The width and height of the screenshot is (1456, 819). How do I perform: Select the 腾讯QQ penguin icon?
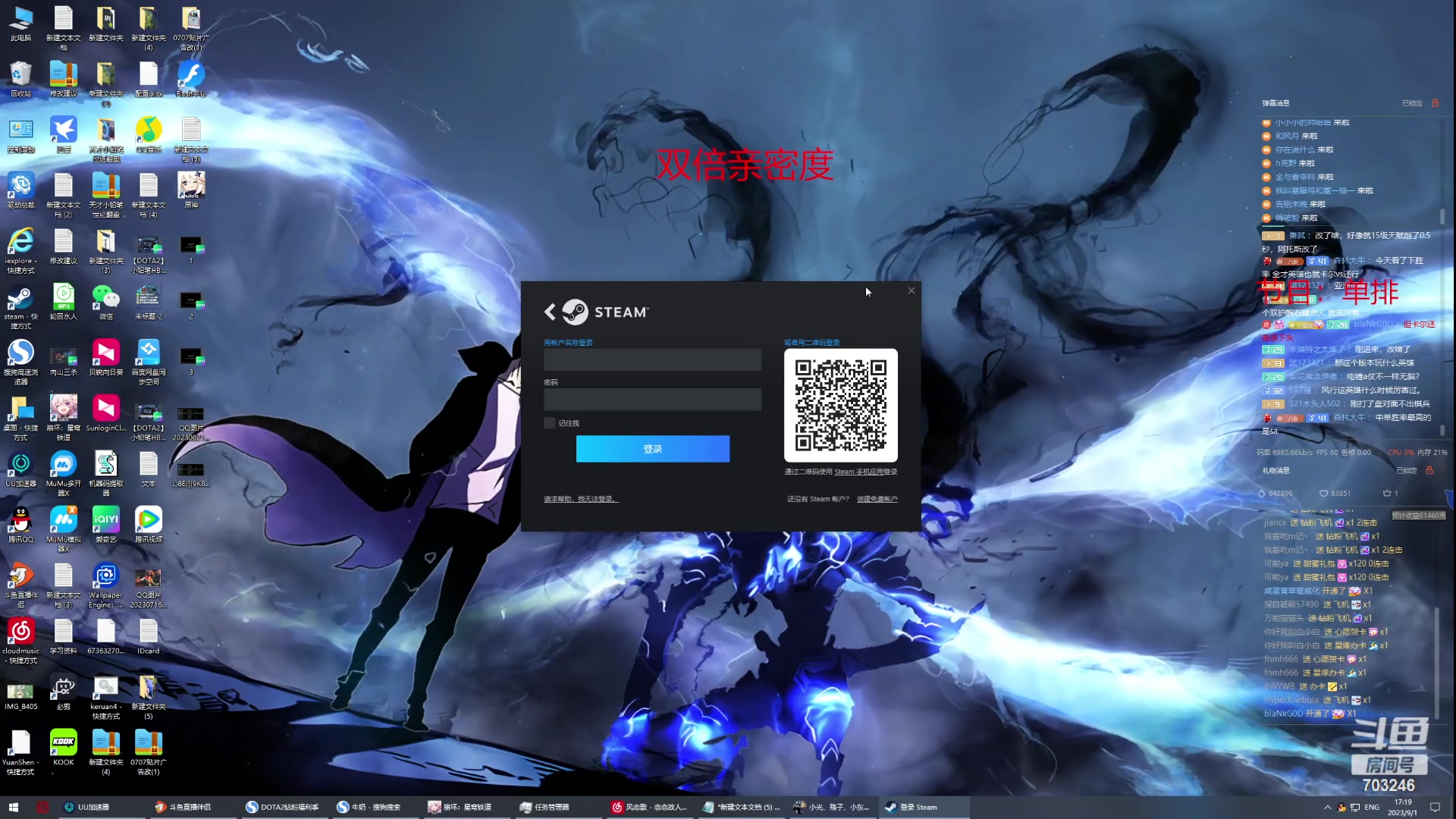point(21,526)
